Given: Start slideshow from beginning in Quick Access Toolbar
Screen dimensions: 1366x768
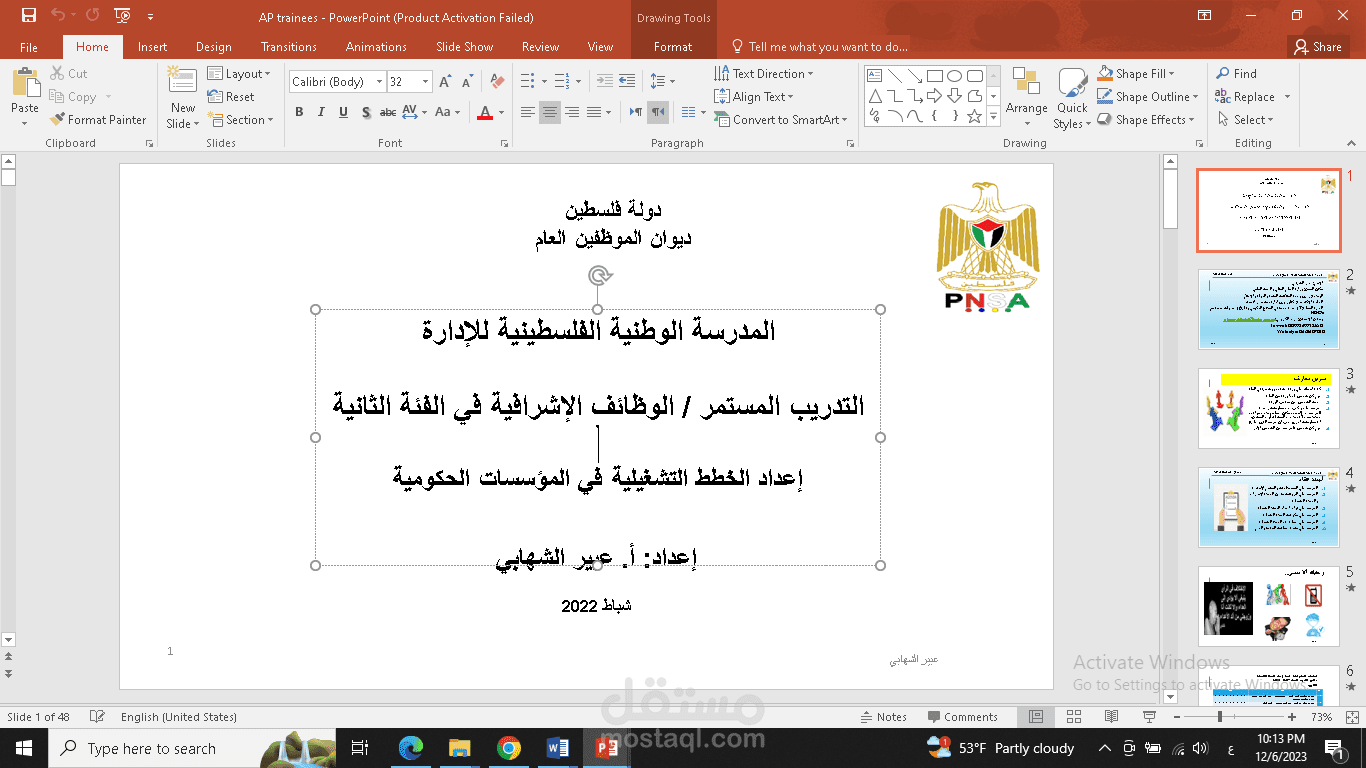Looking at the screenshot, I should (122, 16).
